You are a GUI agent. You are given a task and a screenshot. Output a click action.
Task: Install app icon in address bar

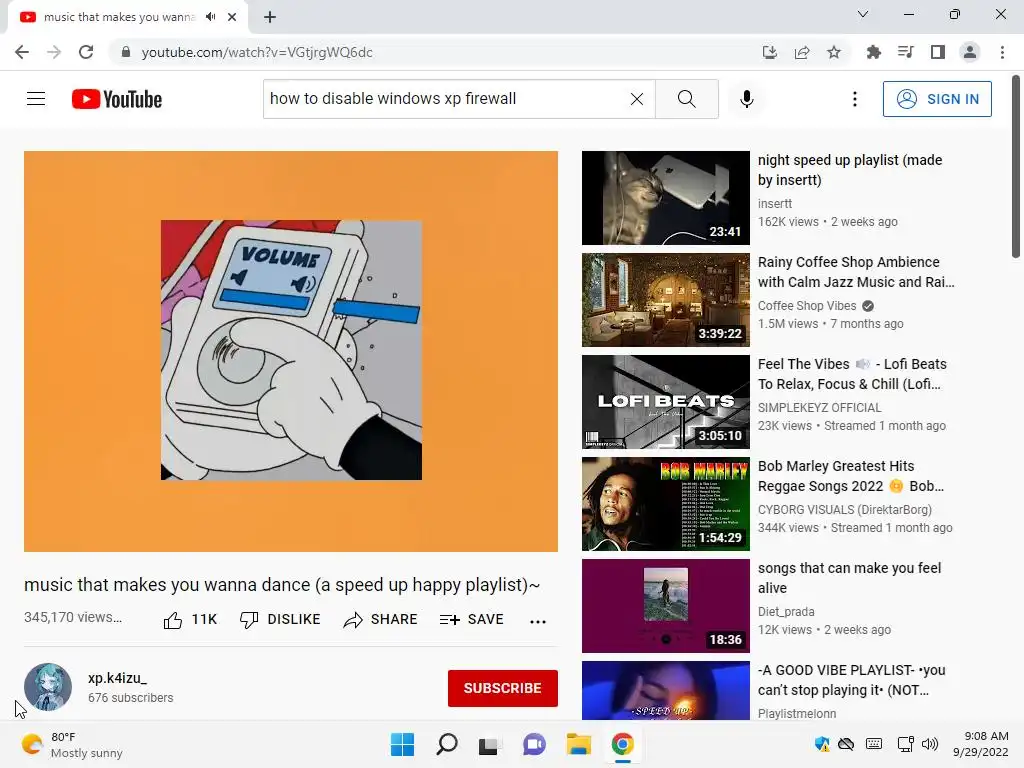coord(769,52)
